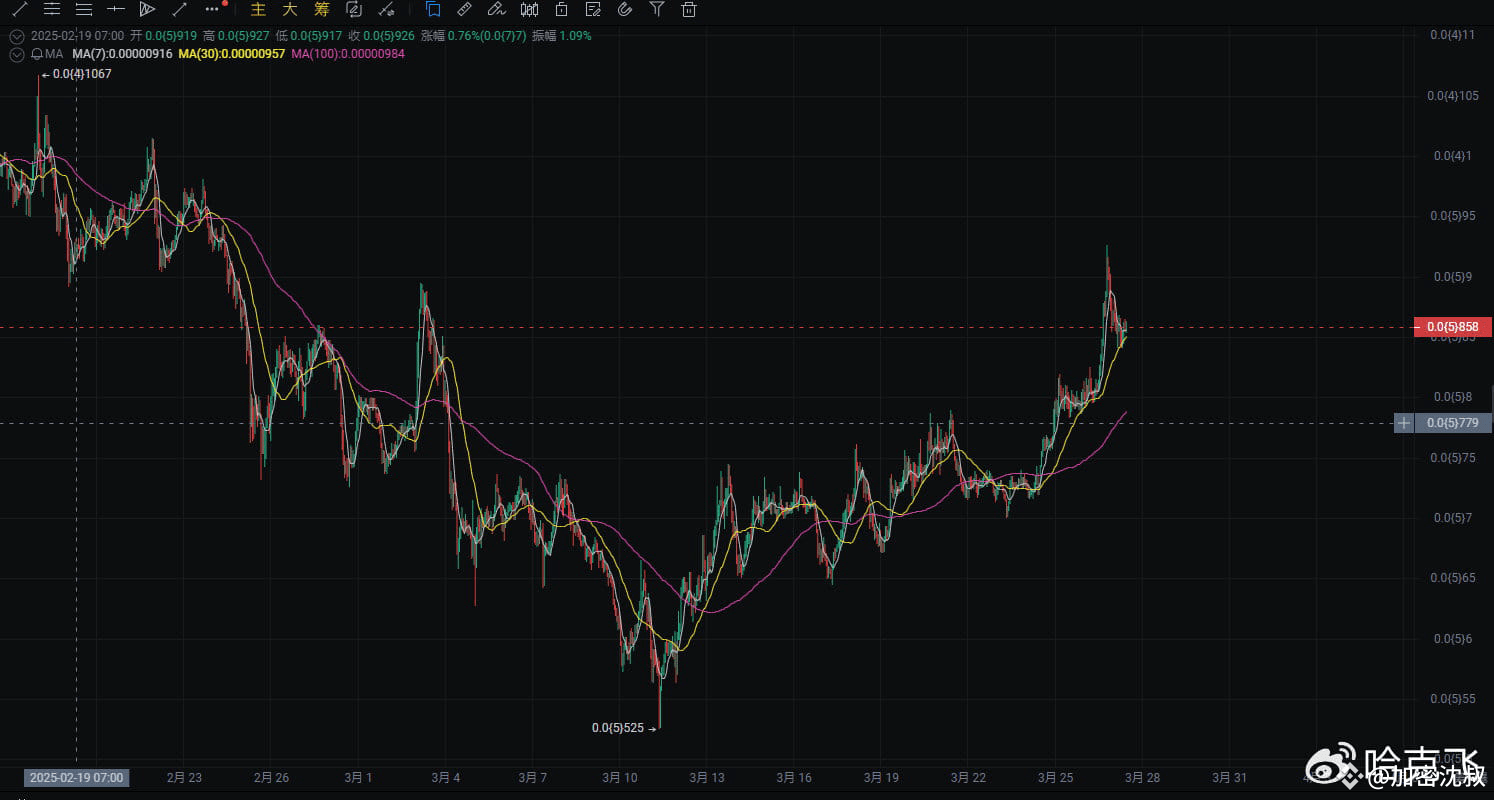The width and height of the screenshot is (1494, 800).
Task: Click the 0.0{4}105 price axis label
Action: tap(1453, 96)
